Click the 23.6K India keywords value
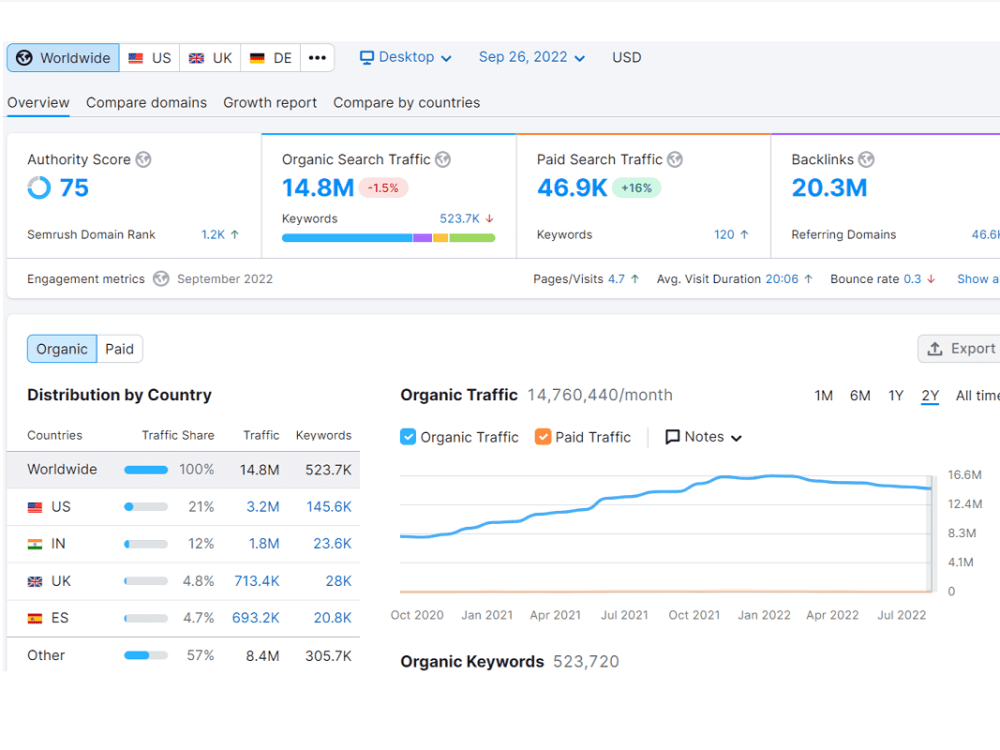Screen dimensions: 1000x750 332,544
